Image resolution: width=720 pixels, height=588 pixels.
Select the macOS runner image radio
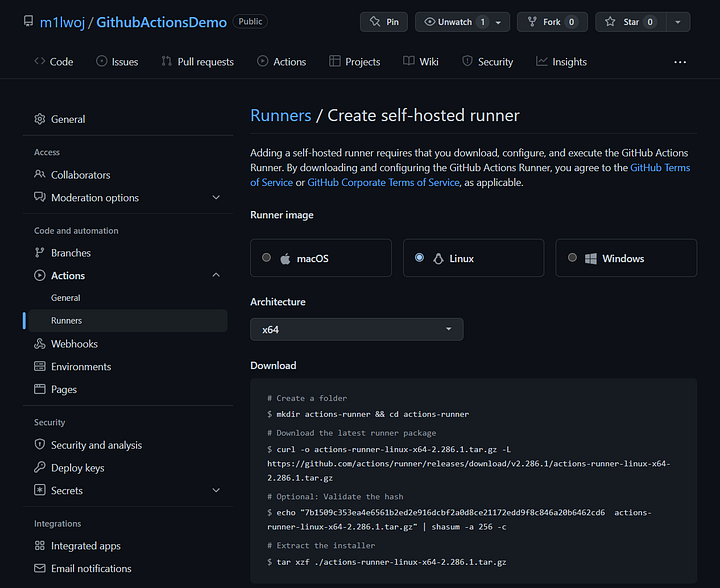[266, 258]
